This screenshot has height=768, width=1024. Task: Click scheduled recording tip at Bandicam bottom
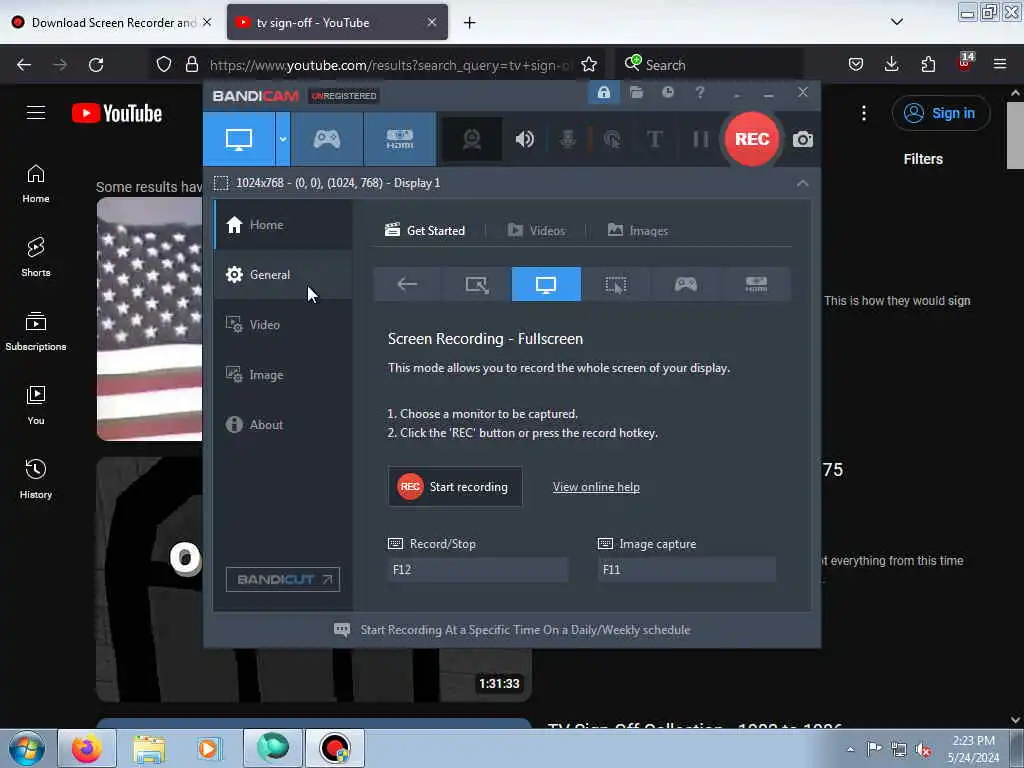tap(512, 630)
